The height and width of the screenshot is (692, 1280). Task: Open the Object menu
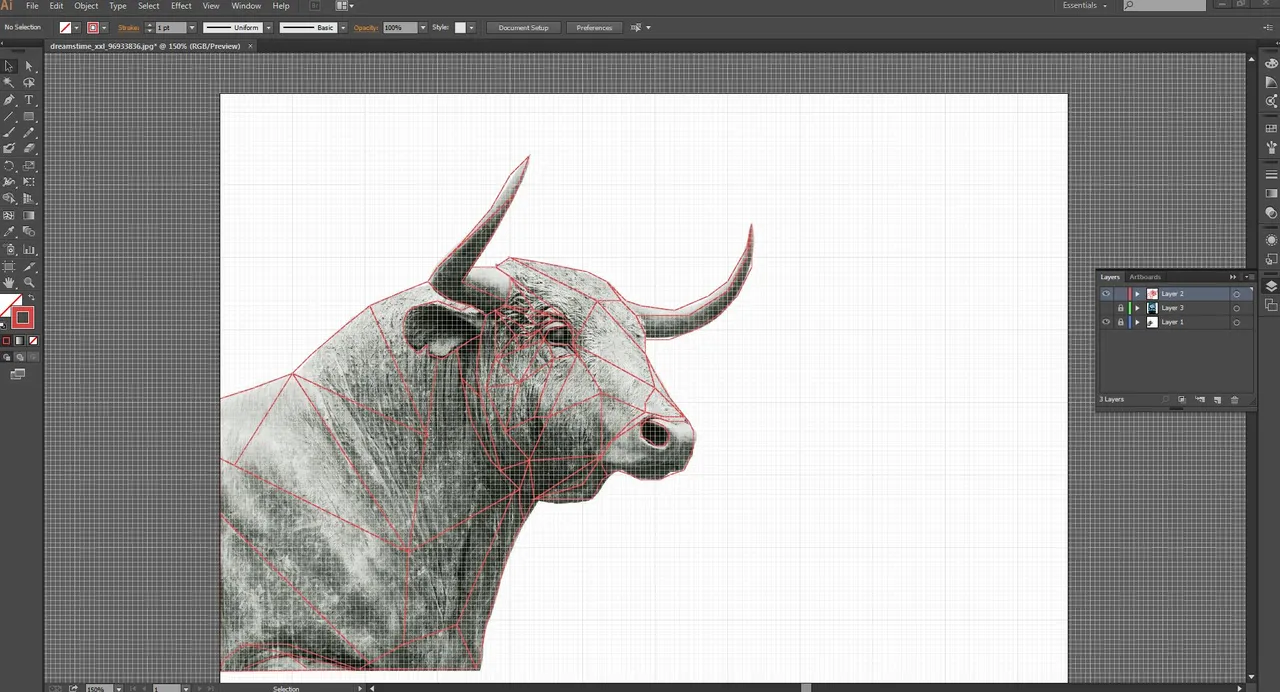click(86, 6)
